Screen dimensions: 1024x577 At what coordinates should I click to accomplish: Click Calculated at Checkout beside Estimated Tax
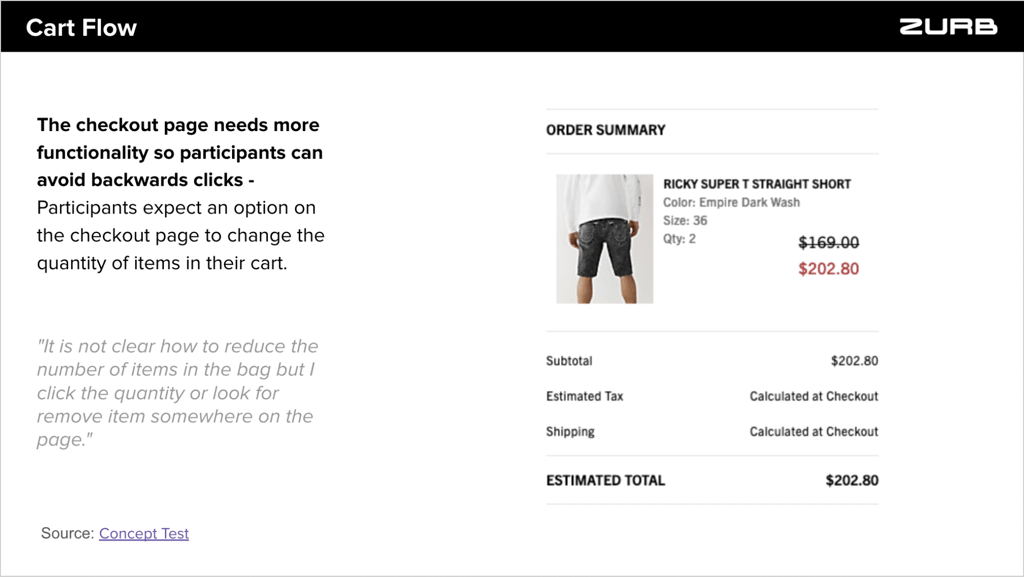pos(814,396)
